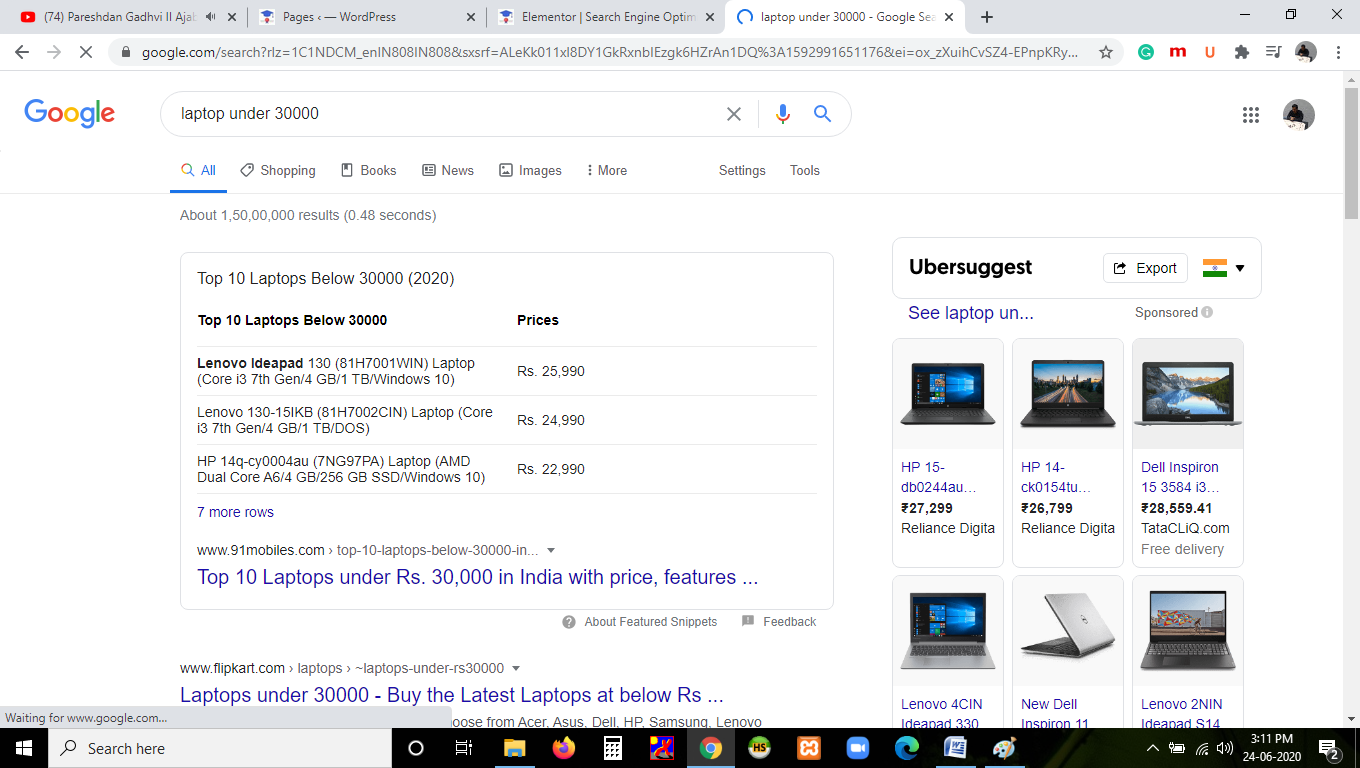Image resolution: width=1360 pixels, height=768 pixels.
Task: Open the Extensions puzzle-piece menu
Action: pos(1242,52)
